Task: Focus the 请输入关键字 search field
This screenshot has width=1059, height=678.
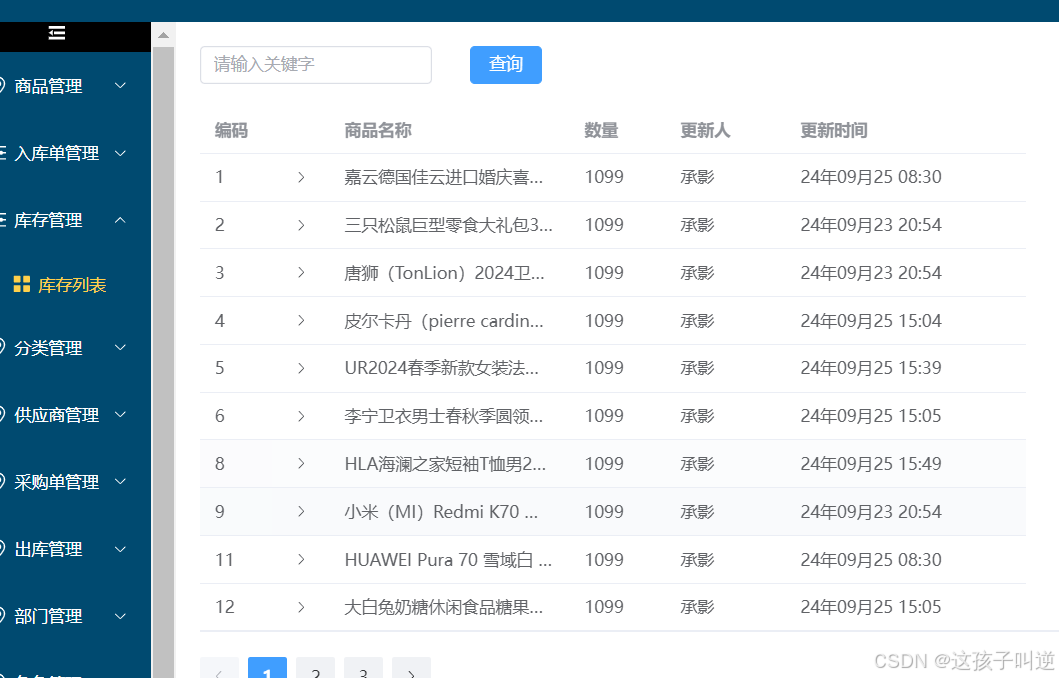Action: 316,65
